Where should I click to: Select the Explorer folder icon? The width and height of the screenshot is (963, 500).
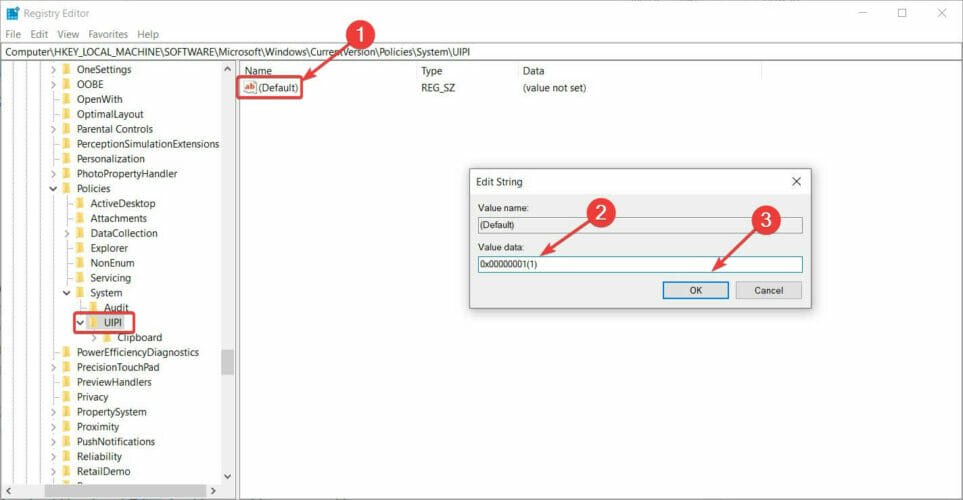click(x=80, y=248)
